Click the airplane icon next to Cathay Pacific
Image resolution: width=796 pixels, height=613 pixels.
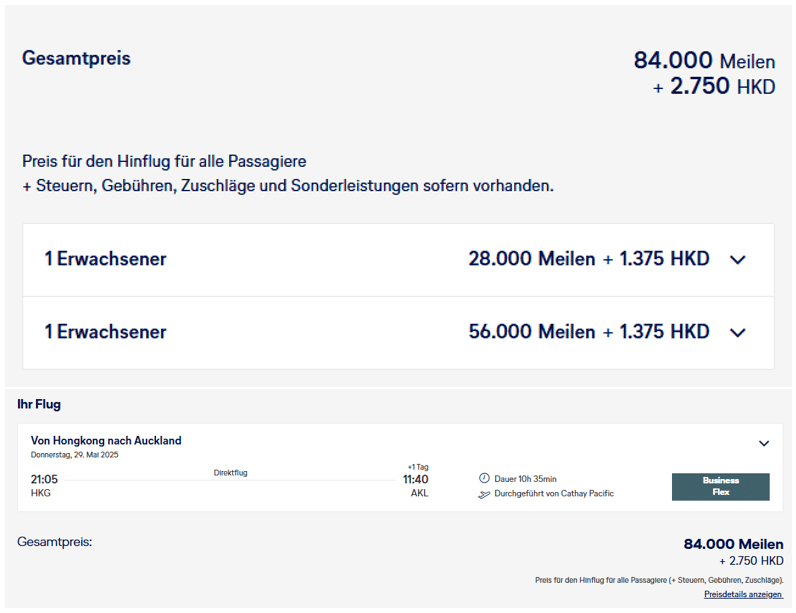484,494
